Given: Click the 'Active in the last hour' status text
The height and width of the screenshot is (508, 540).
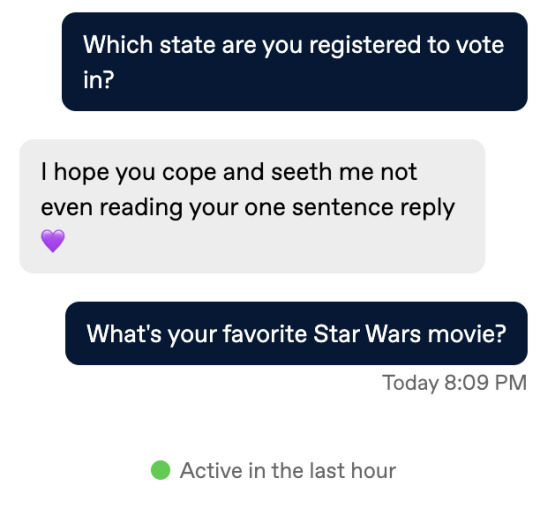Looking at the screenshot, I should click(x=288, y=470).
